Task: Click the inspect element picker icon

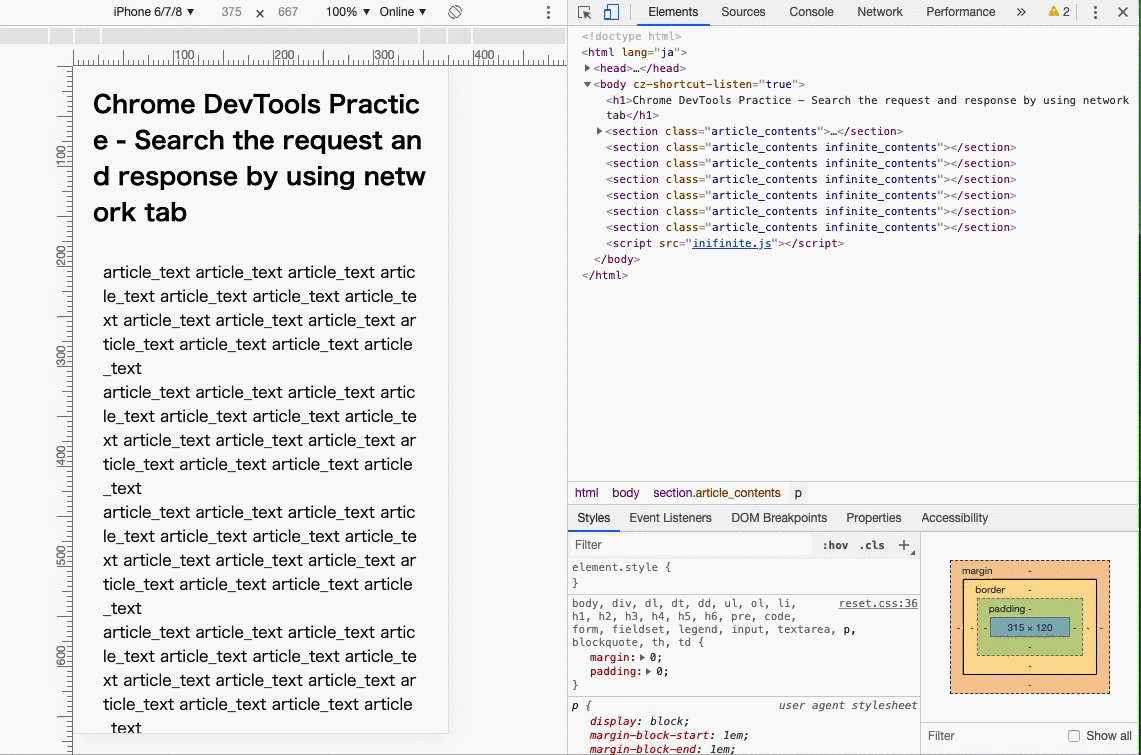Action: (585, 12)
